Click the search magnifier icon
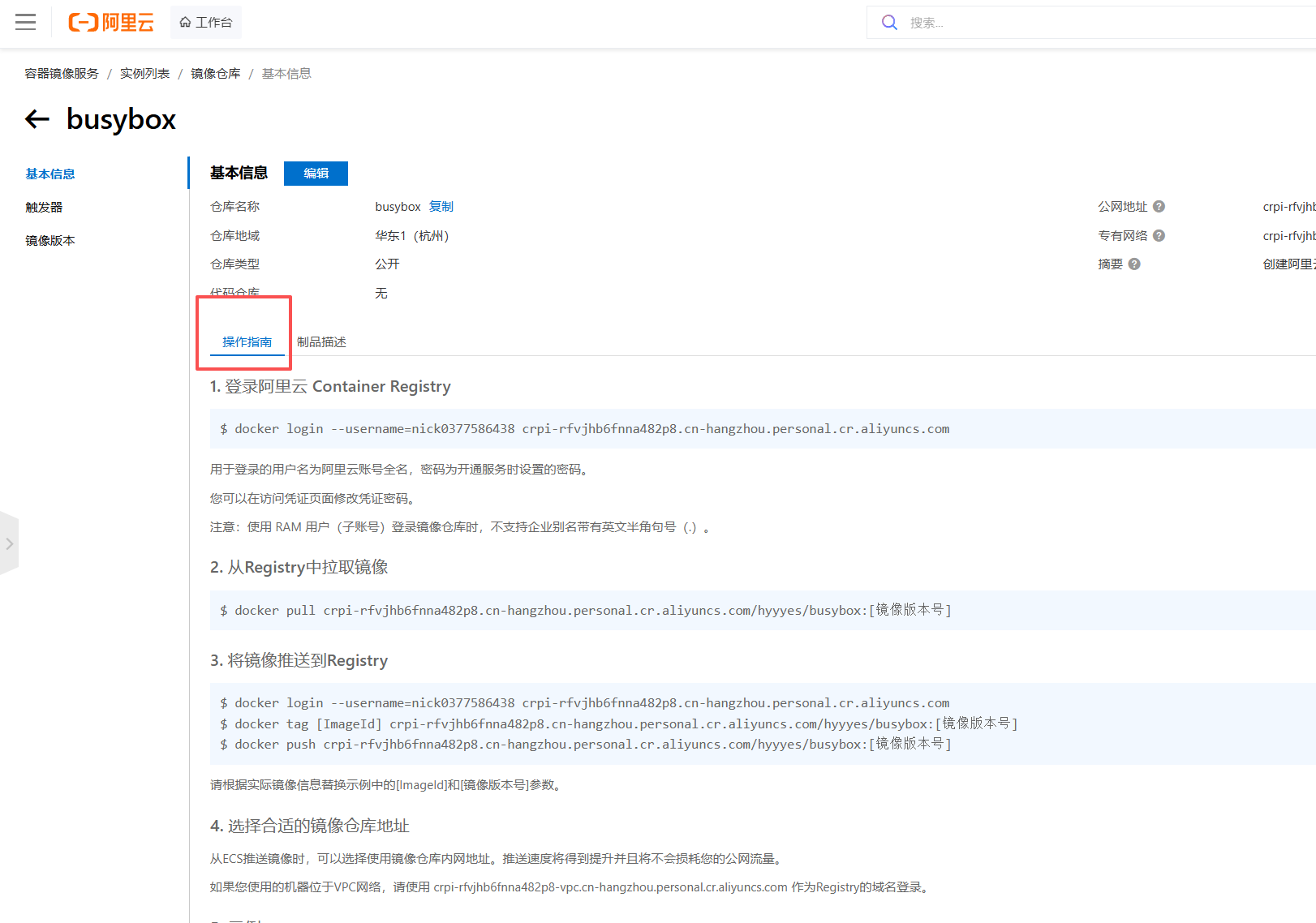This screenshot has width=1316, height=923. pyautogui.click(x=889, y=23)
